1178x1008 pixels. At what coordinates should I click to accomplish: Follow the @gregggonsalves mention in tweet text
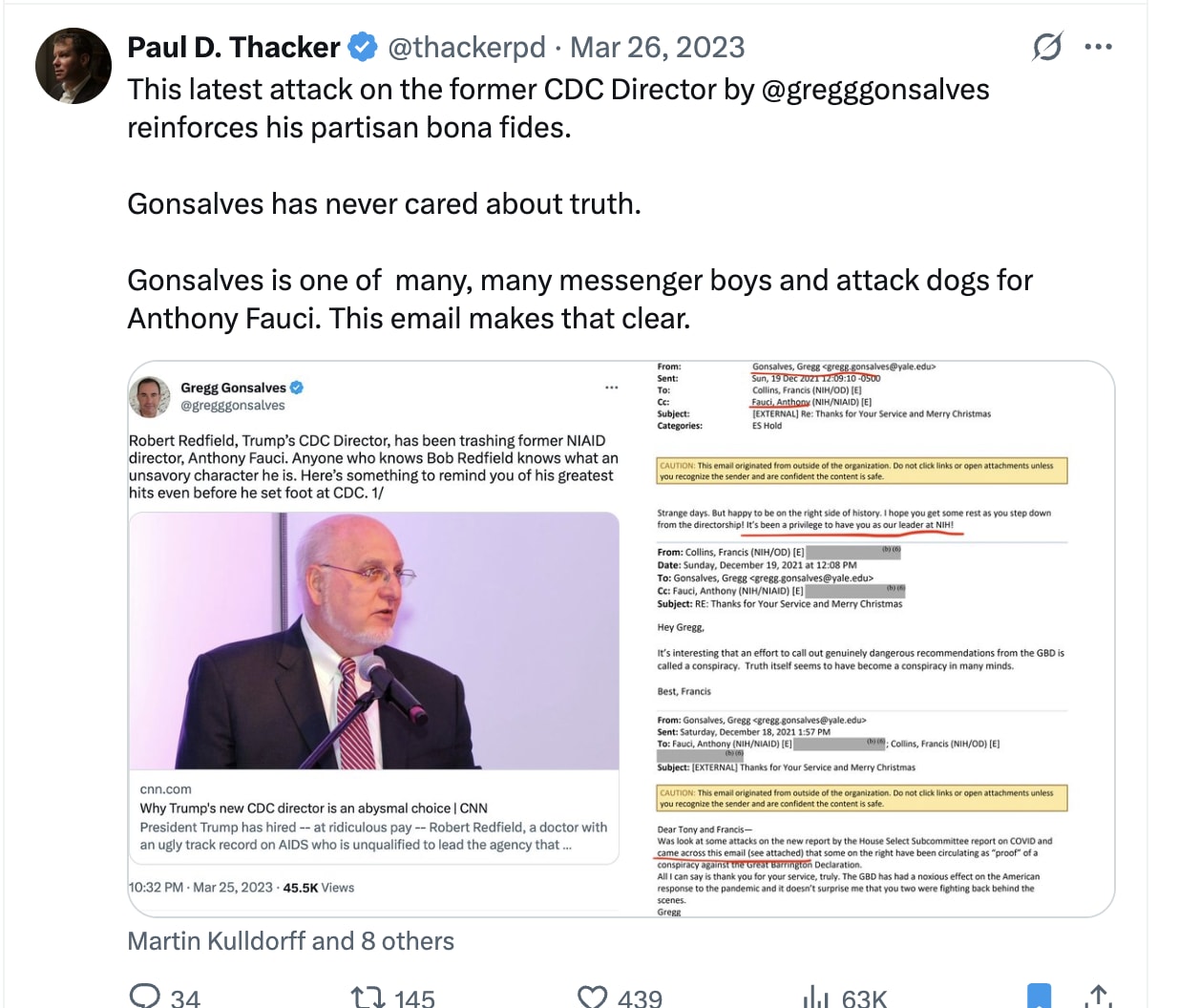(x=875, y=90)
